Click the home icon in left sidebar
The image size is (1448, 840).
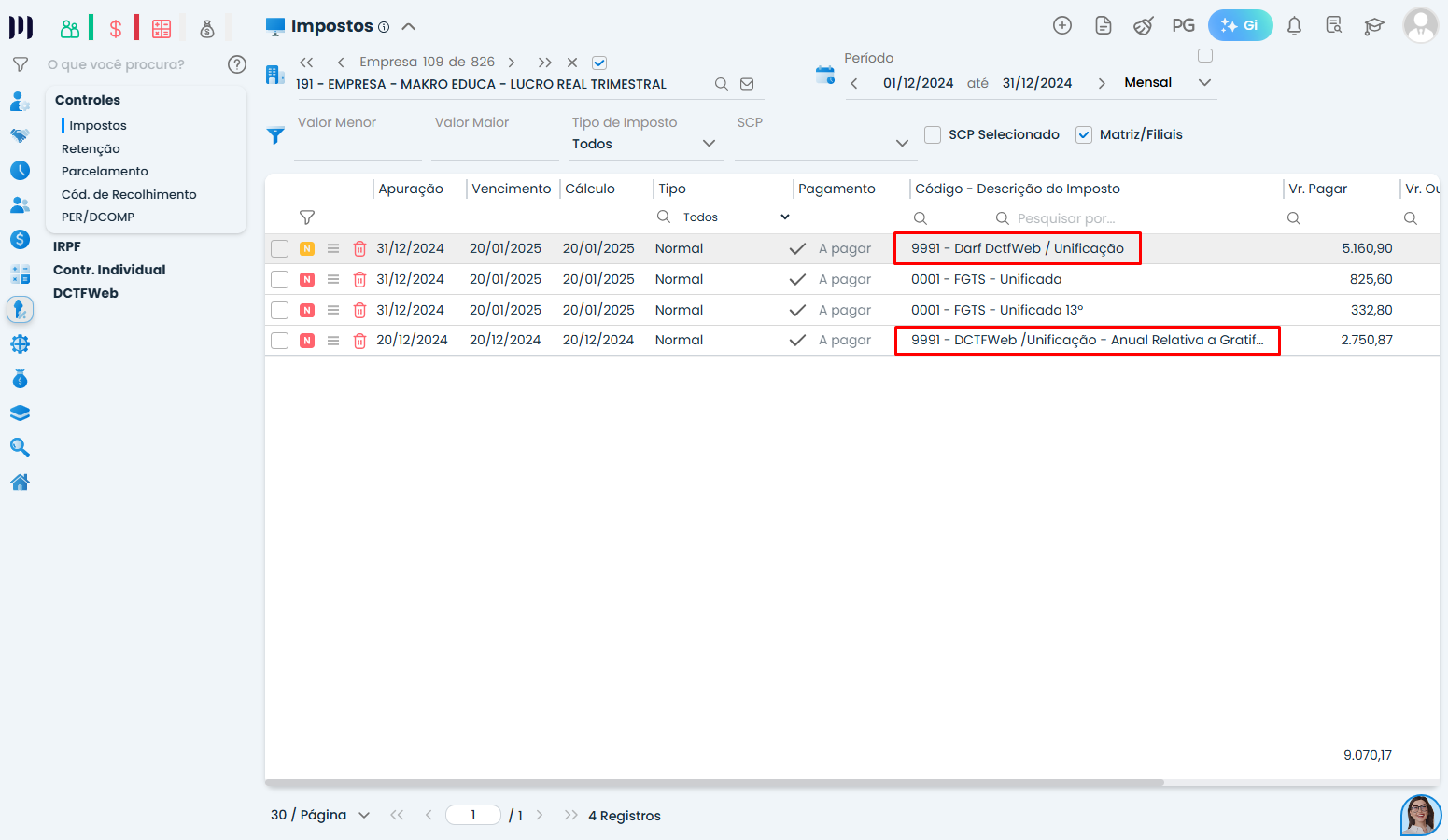click(x=20, y=483)
